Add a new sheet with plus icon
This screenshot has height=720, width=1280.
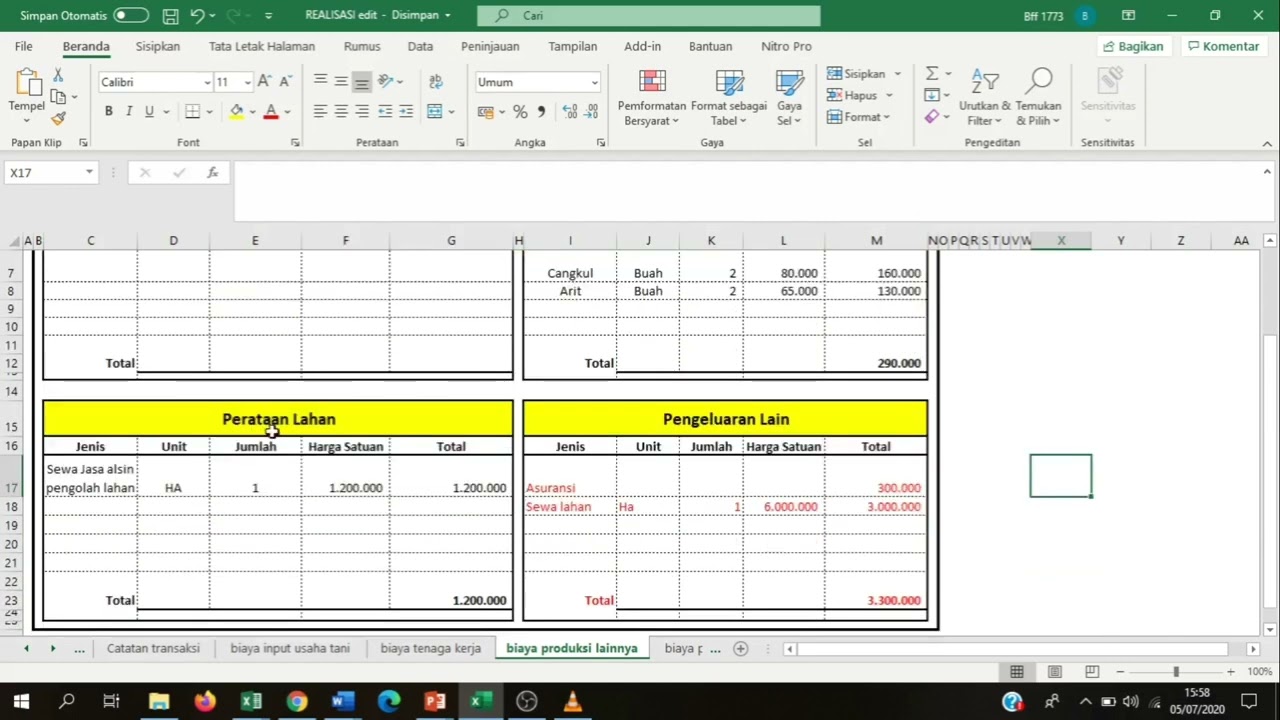click(x=741, y=648)
